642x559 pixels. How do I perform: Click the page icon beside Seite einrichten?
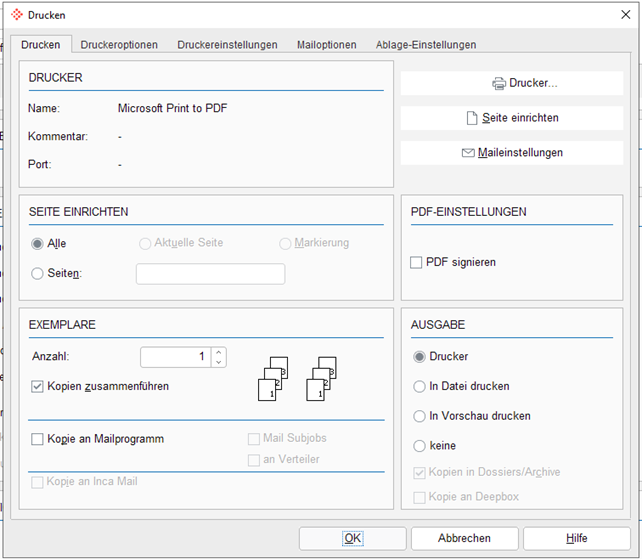click(x=472, y=118)
